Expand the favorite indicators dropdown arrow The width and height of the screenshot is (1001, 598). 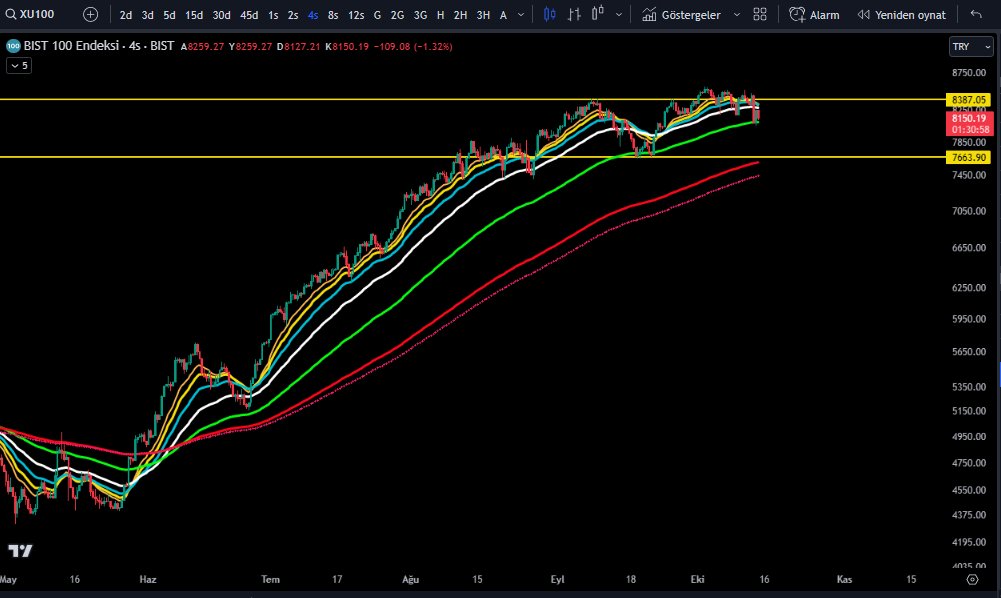[737, 15]
